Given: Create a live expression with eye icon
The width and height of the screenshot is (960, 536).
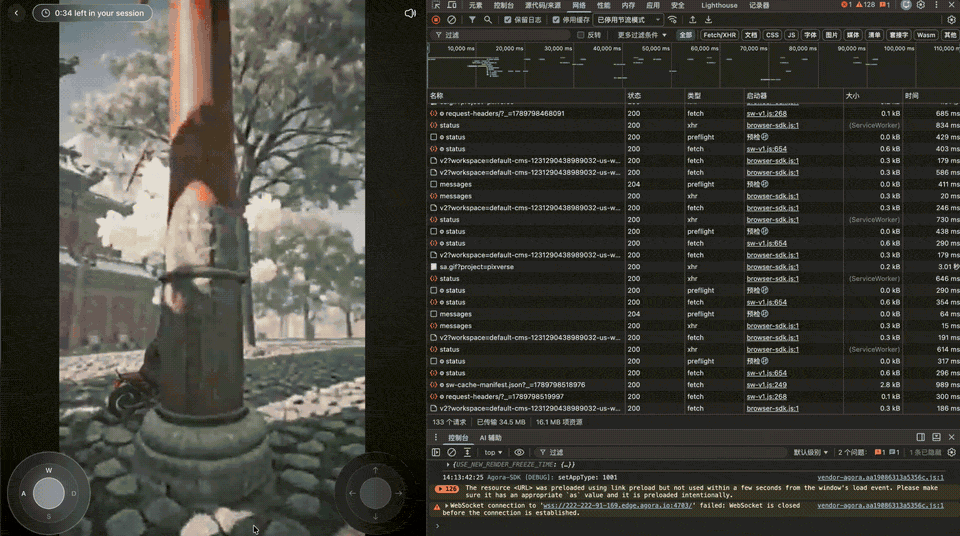Looking at the screenshot, I should 519,452.
